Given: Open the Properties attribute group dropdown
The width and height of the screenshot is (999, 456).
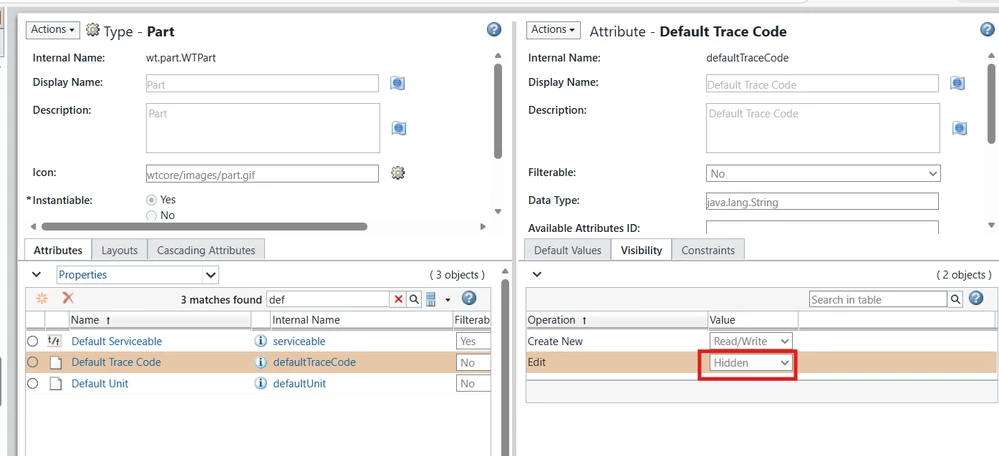Looking at the screenshot, I should pyautogui.click(x=137, y=275).
